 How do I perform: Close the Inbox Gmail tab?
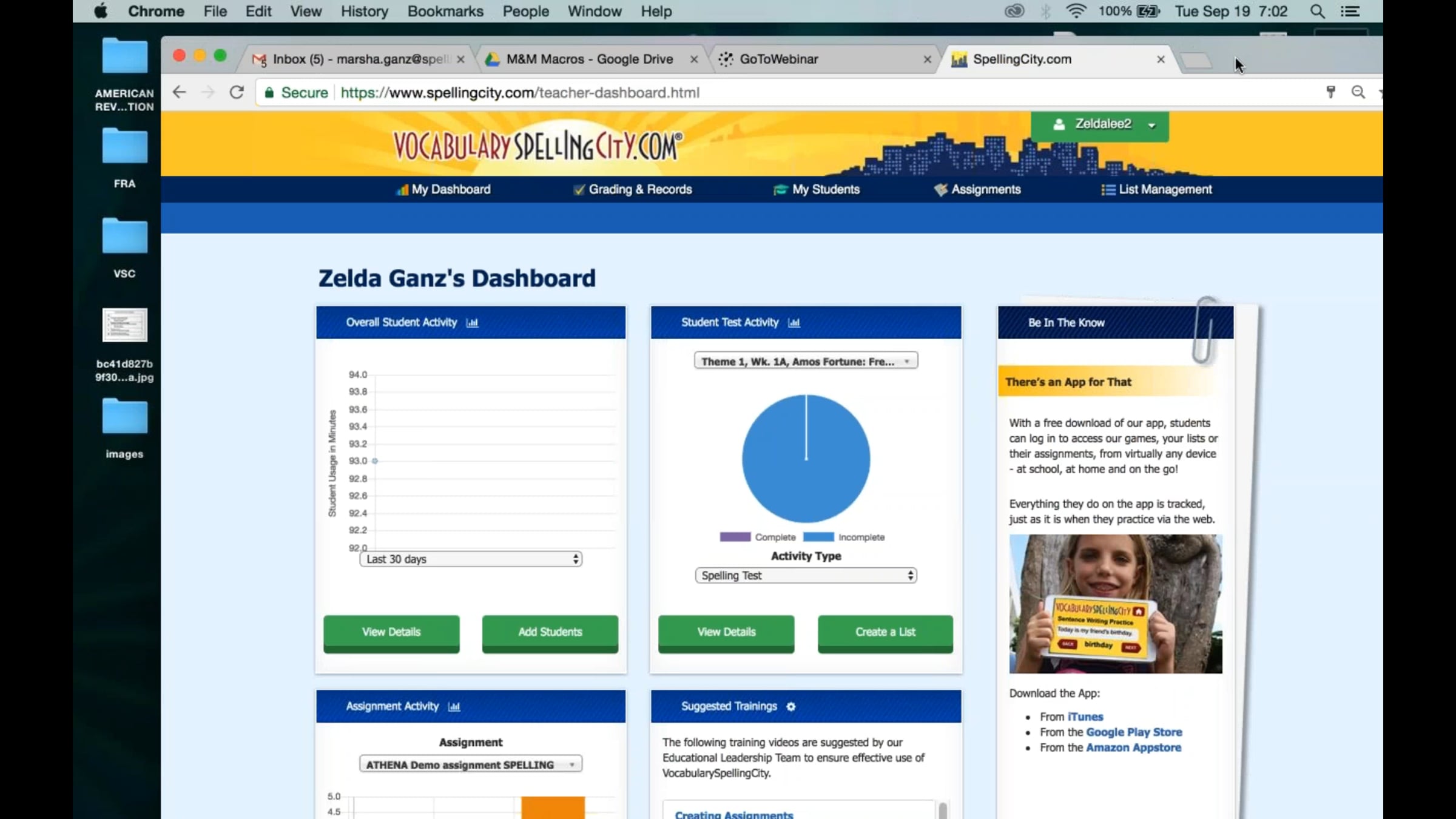click(460, 59)
